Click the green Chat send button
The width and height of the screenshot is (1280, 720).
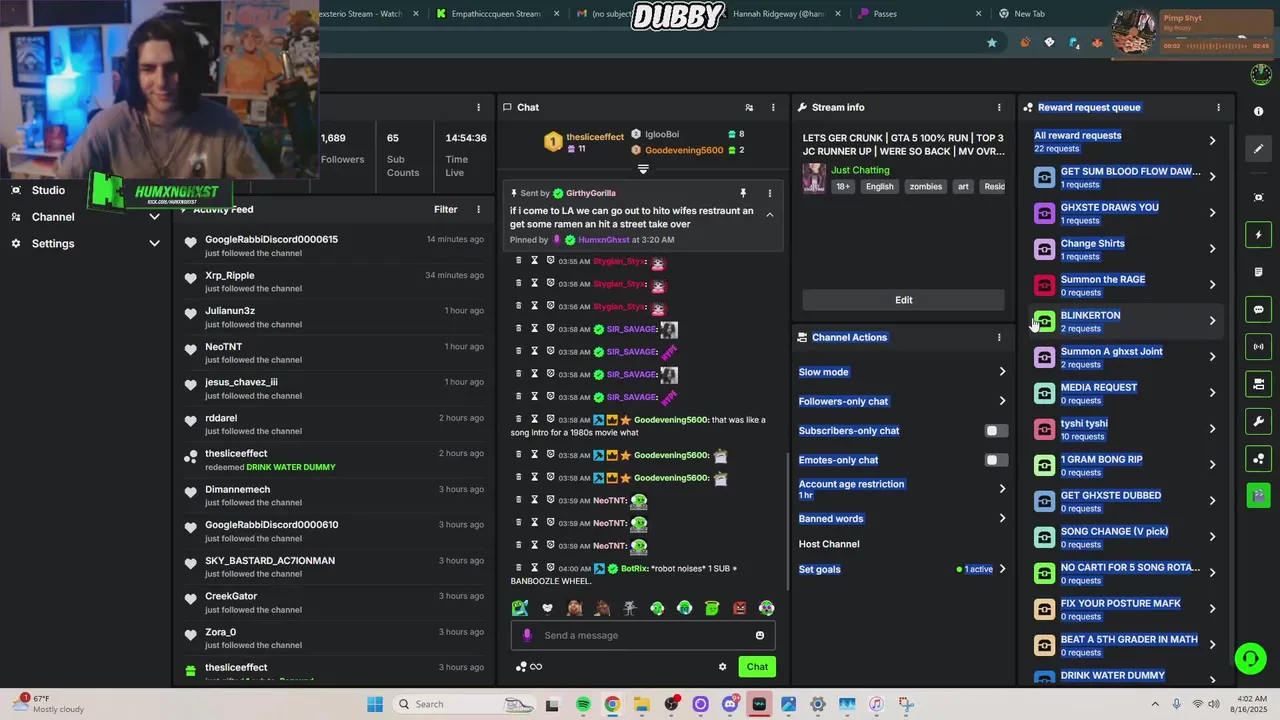pos(757,667)
